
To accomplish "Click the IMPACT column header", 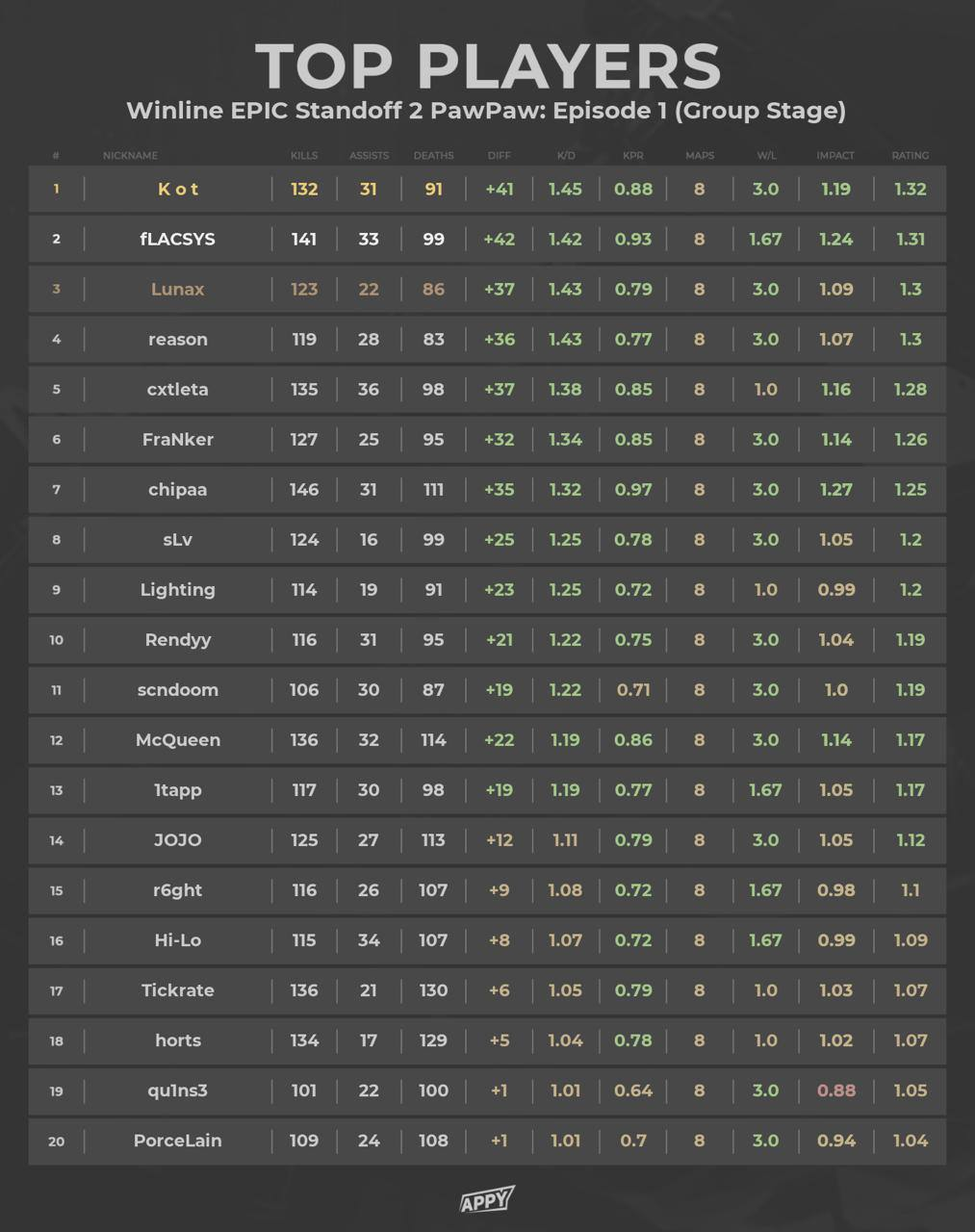I will point(835,155).
